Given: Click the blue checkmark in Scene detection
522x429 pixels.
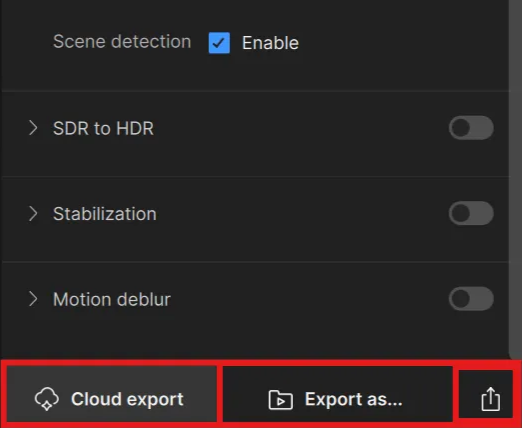Looking at the screenshot, I should tap(219, 43).
